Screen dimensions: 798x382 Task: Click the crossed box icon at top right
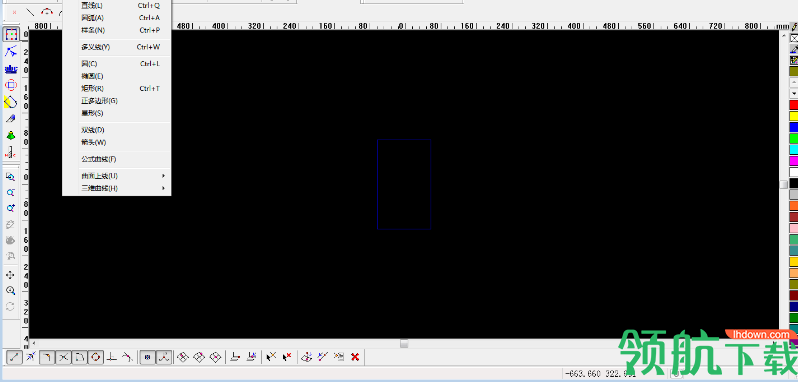coord(794,38)
